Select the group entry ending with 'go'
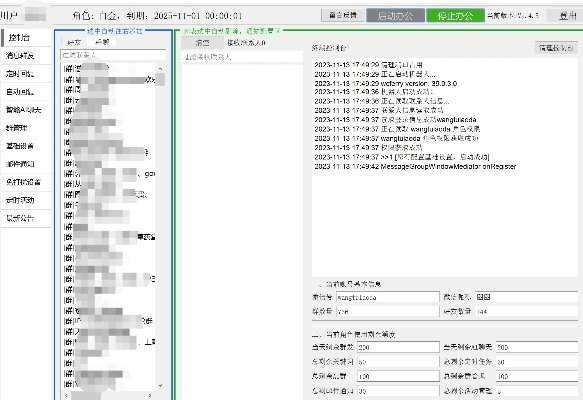This screenshot has height=400, width=583. 109,174
